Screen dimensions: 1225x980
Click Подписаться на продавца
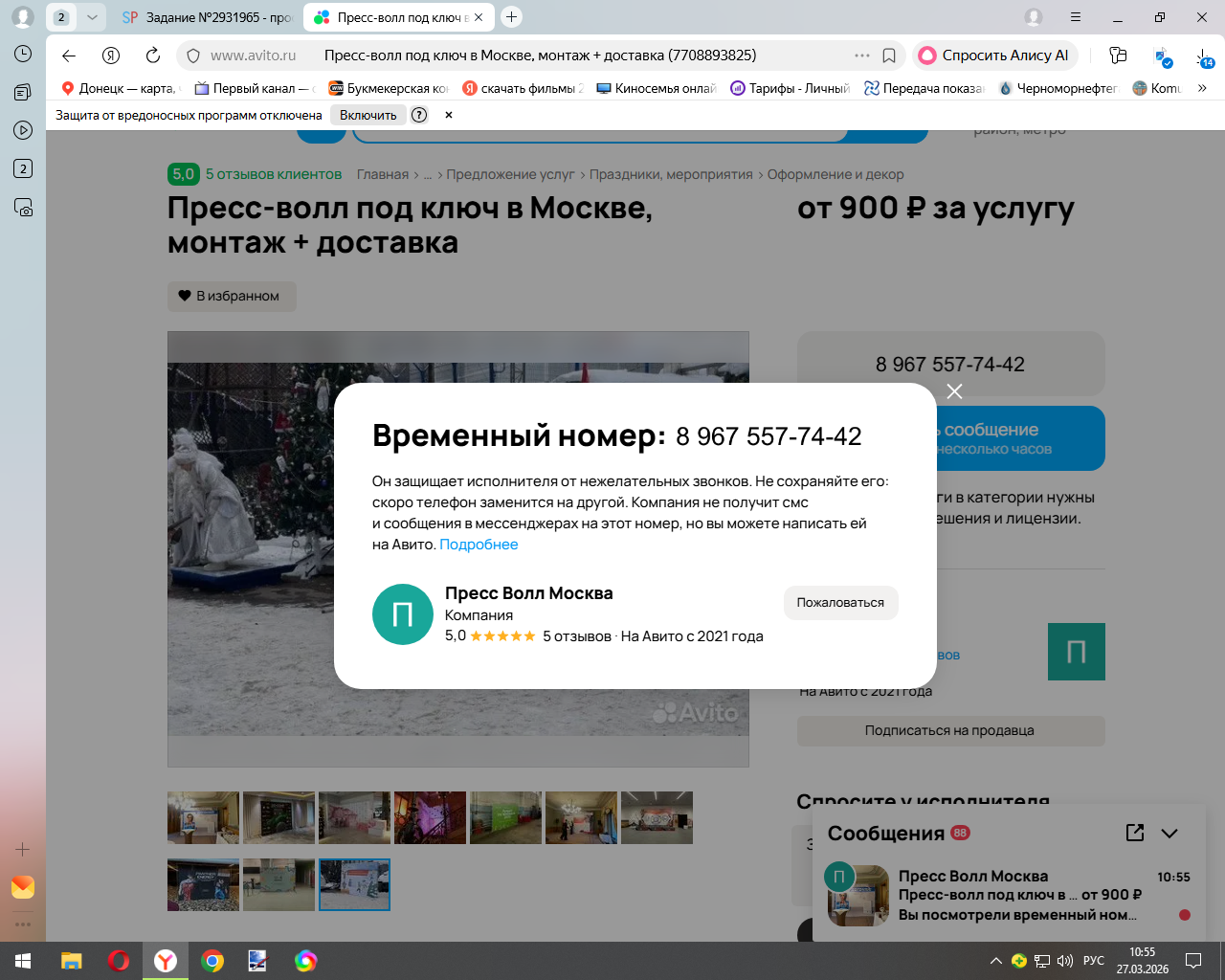(x=950, y=730)
